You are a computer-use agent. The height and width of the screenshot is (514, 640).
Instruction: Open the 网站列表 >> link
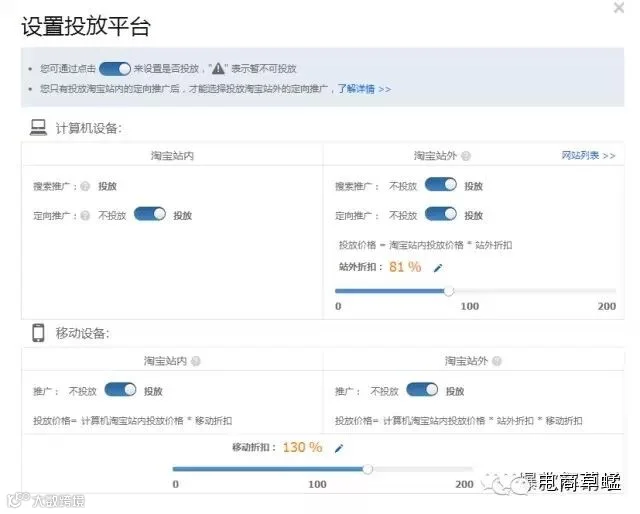pos(588,156)
